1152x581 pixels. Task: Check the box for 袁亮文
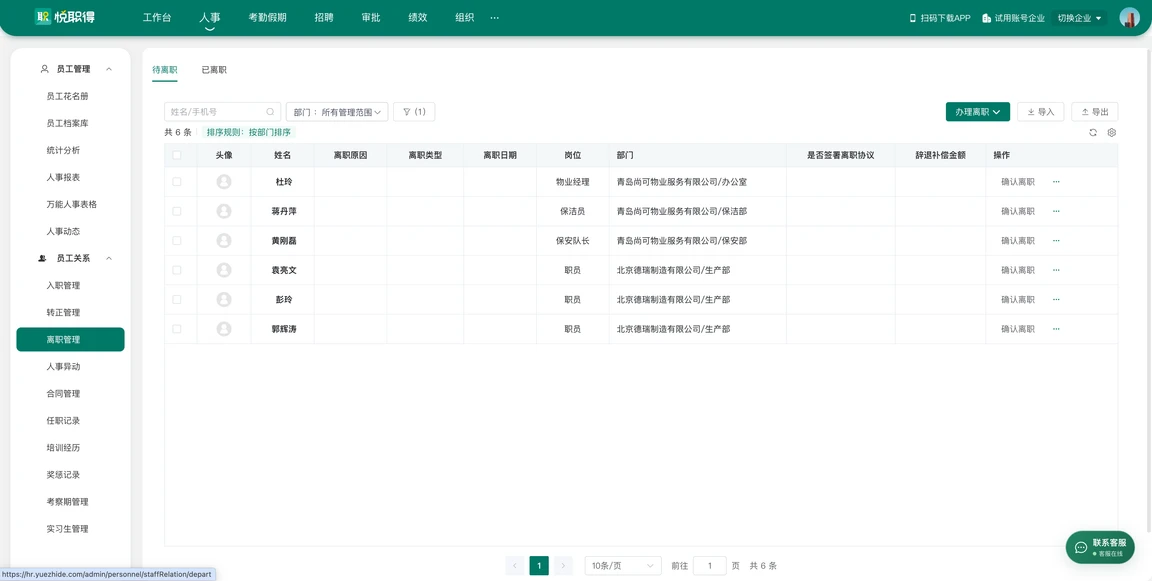[x=176, y=270]
